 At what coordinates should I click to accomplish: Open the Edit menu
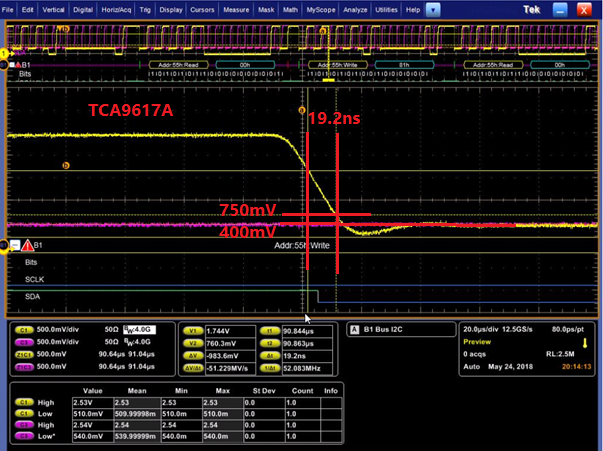coord(27,10)
